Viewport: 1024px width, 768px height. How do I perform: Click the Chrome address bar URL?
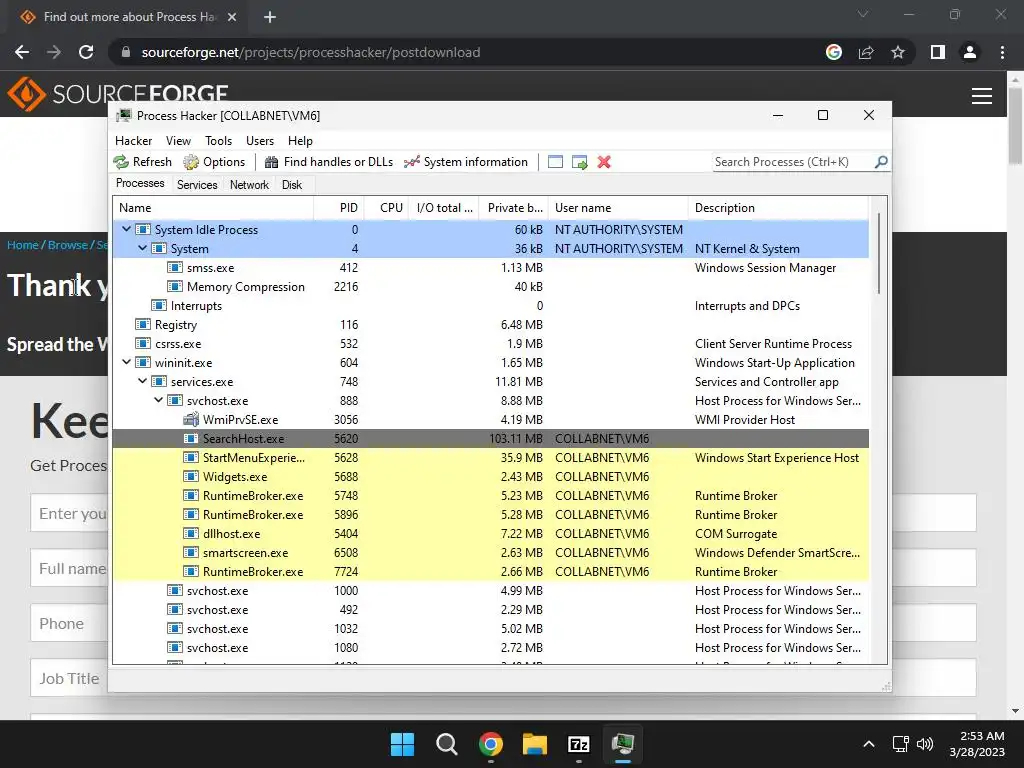311,52
